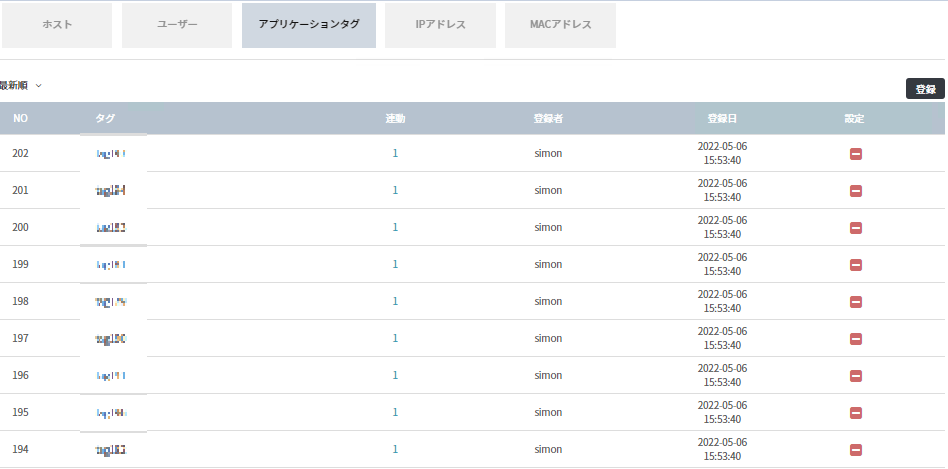The width and height of the screenshot is (948, 469).
Task: Click red minus icon in row 202
Action: click(x=855, y=153)
